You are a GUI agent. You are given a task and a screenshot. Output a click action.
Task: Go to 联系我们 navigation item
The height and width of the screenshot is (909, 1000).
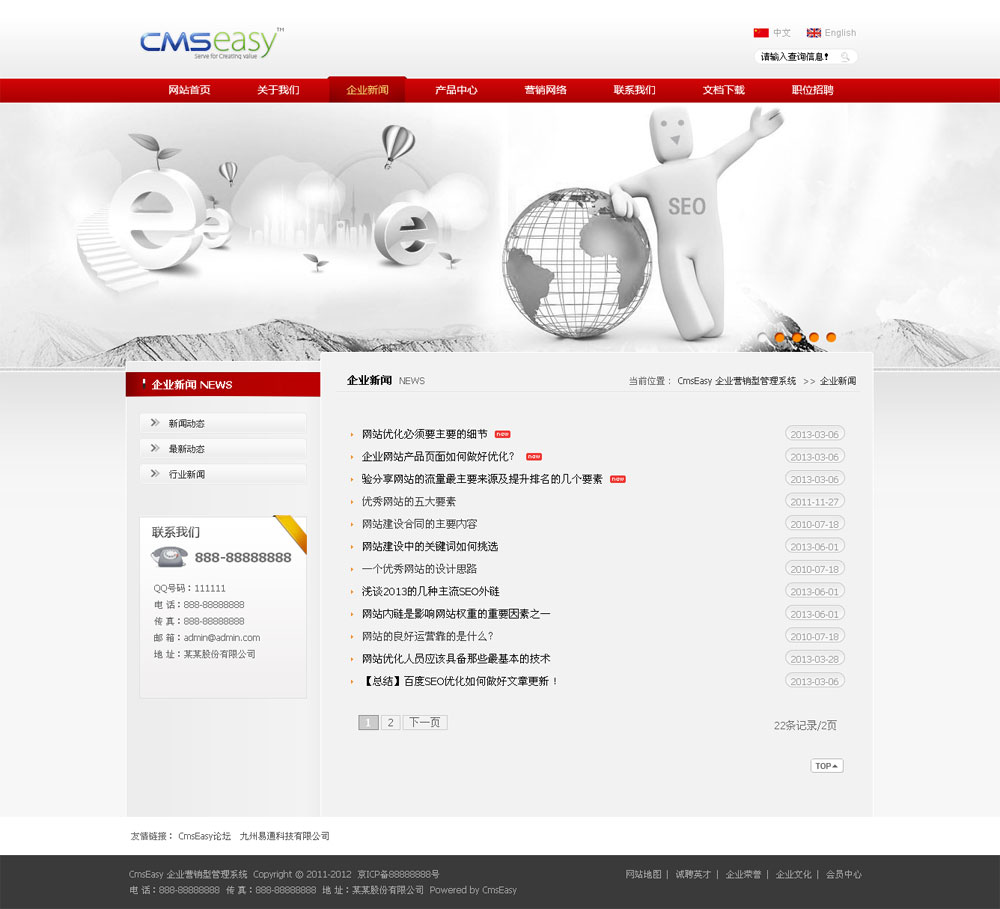click(x=634, y=90)
